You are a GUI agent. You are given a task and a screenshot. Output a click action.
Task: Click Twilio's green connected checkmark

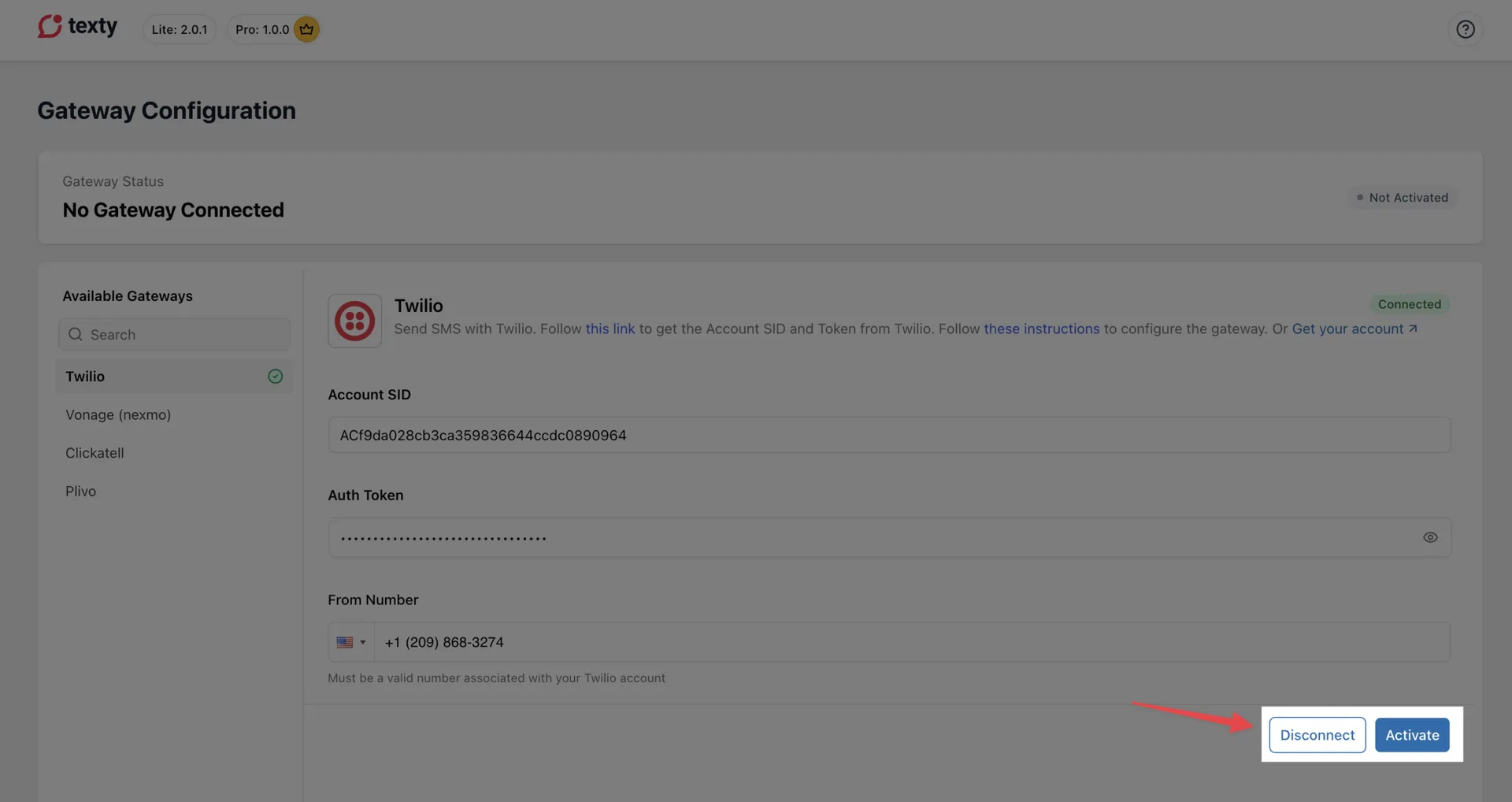coord(275,377)
